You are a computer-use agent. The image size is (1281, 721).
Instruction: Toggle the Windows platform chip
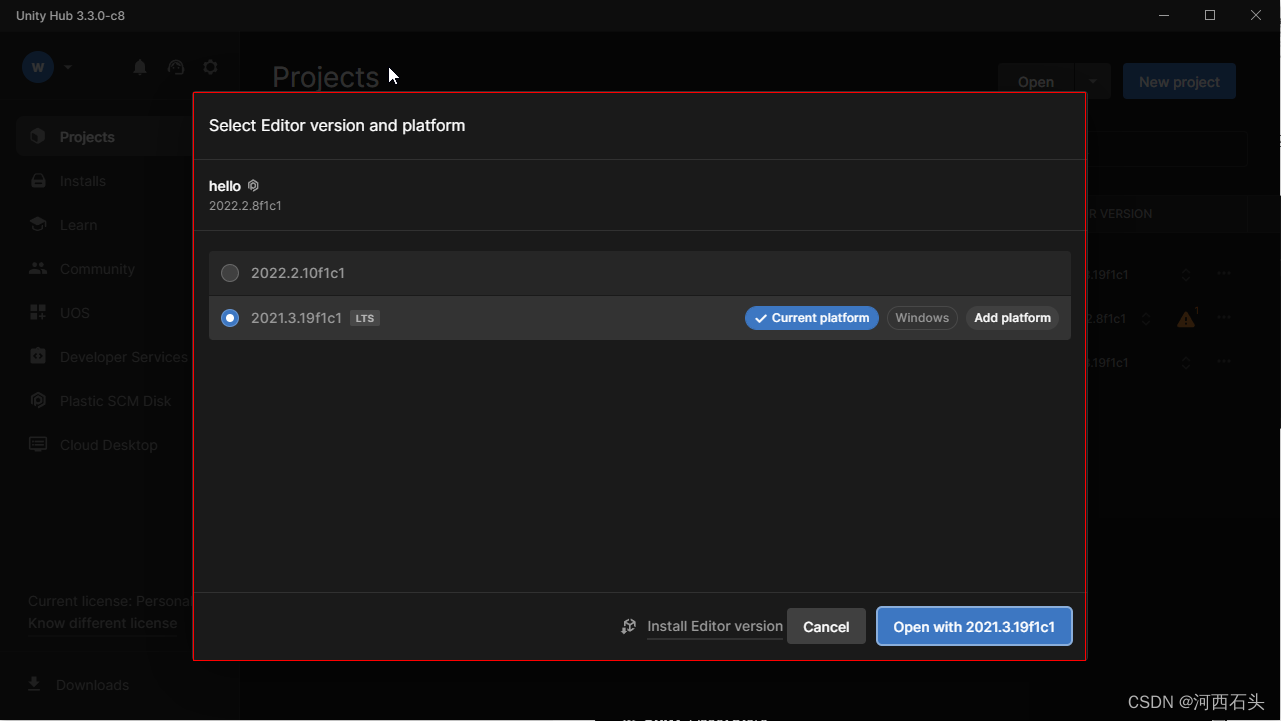(922, 318)
